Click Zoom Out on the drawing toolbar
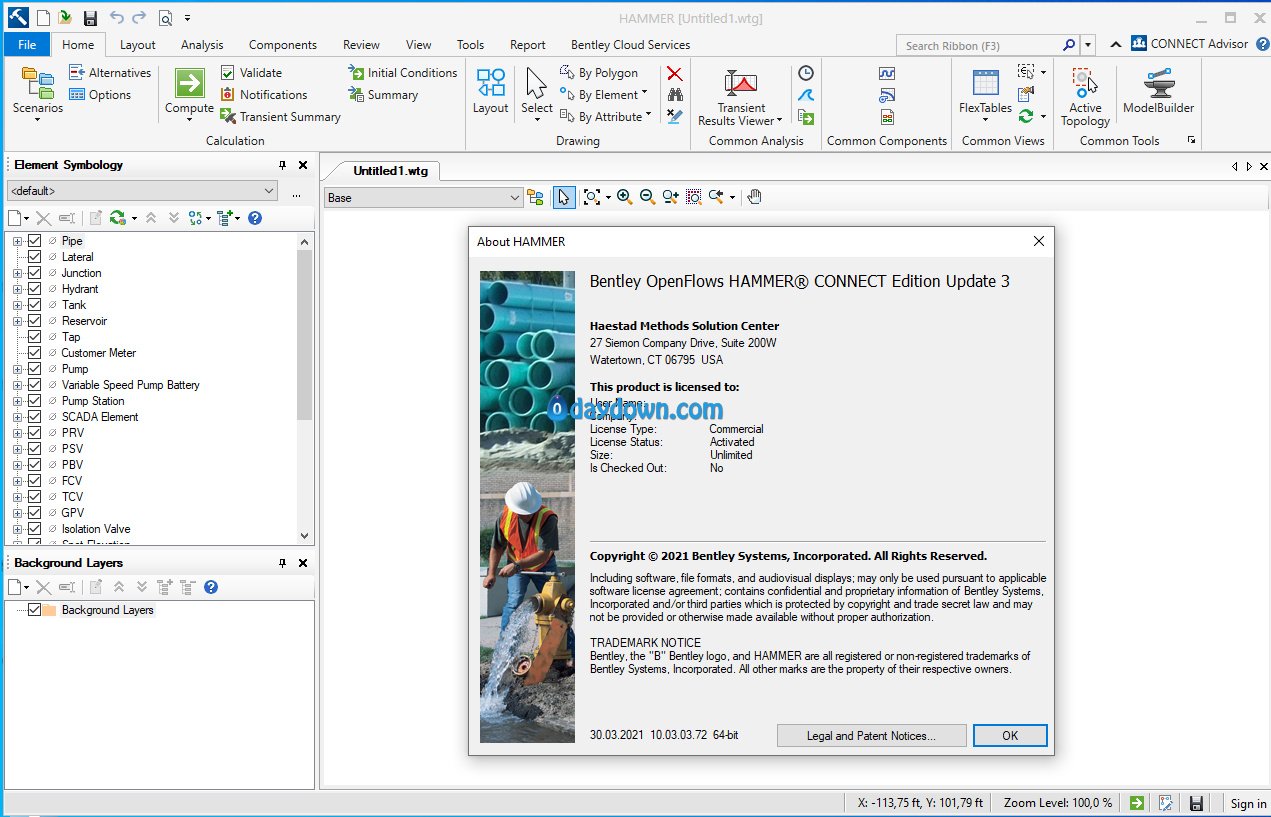 pyautogui.click(x=647, y=197)
